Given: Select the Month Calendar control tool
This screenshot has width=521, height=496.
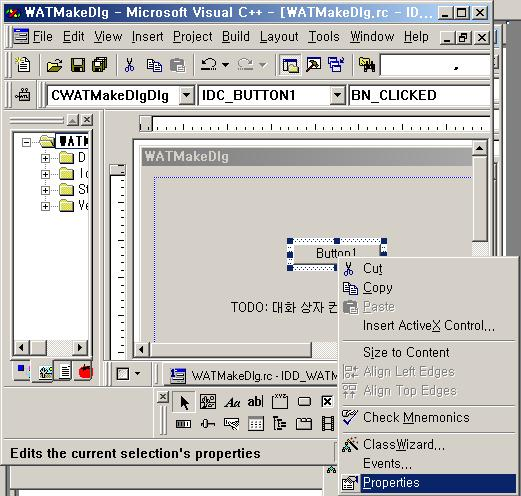Looking at the screenshot, I should [256, 424].
